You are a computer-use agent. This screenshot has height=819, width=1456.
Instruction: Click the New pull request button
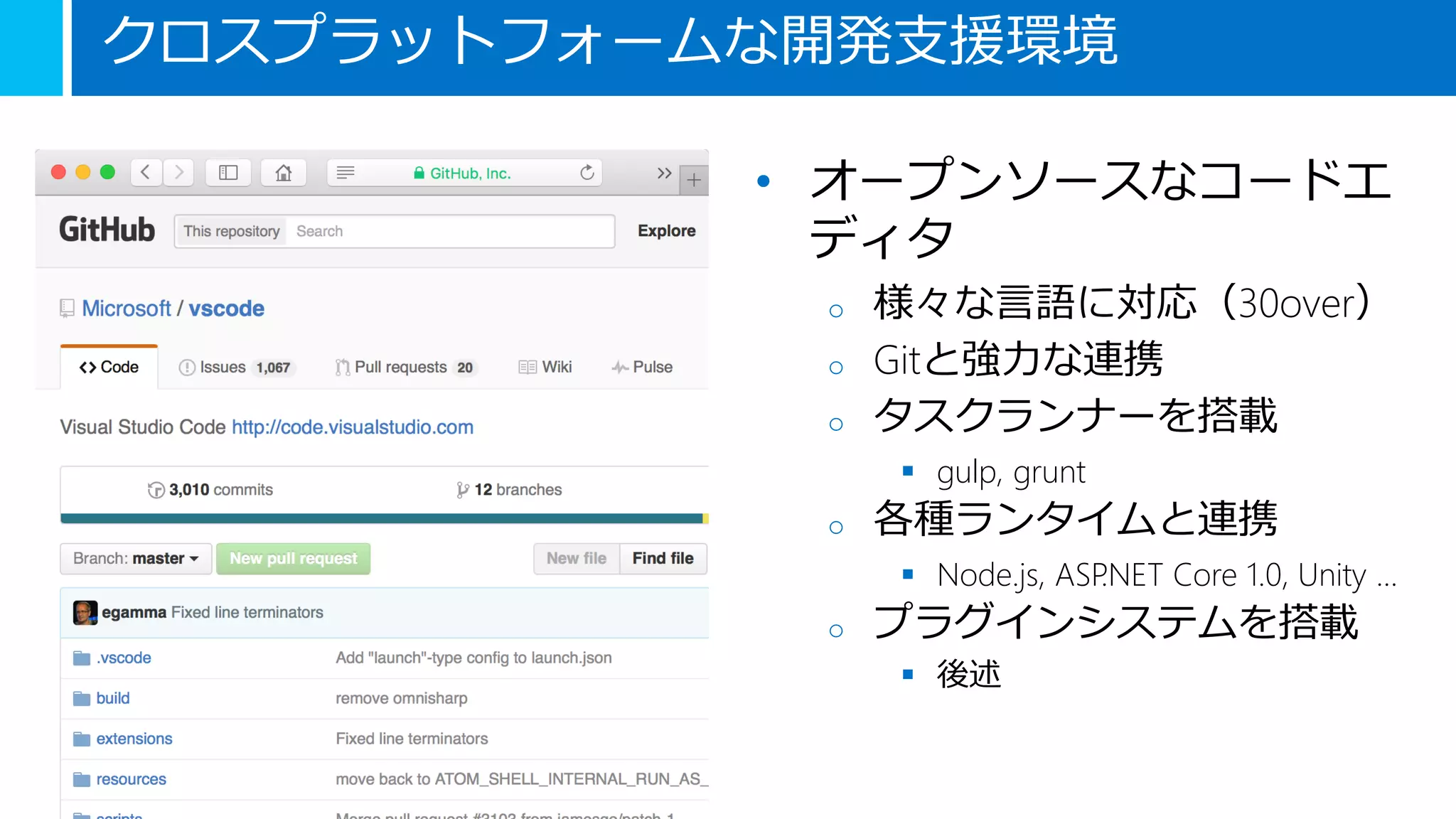294,559
